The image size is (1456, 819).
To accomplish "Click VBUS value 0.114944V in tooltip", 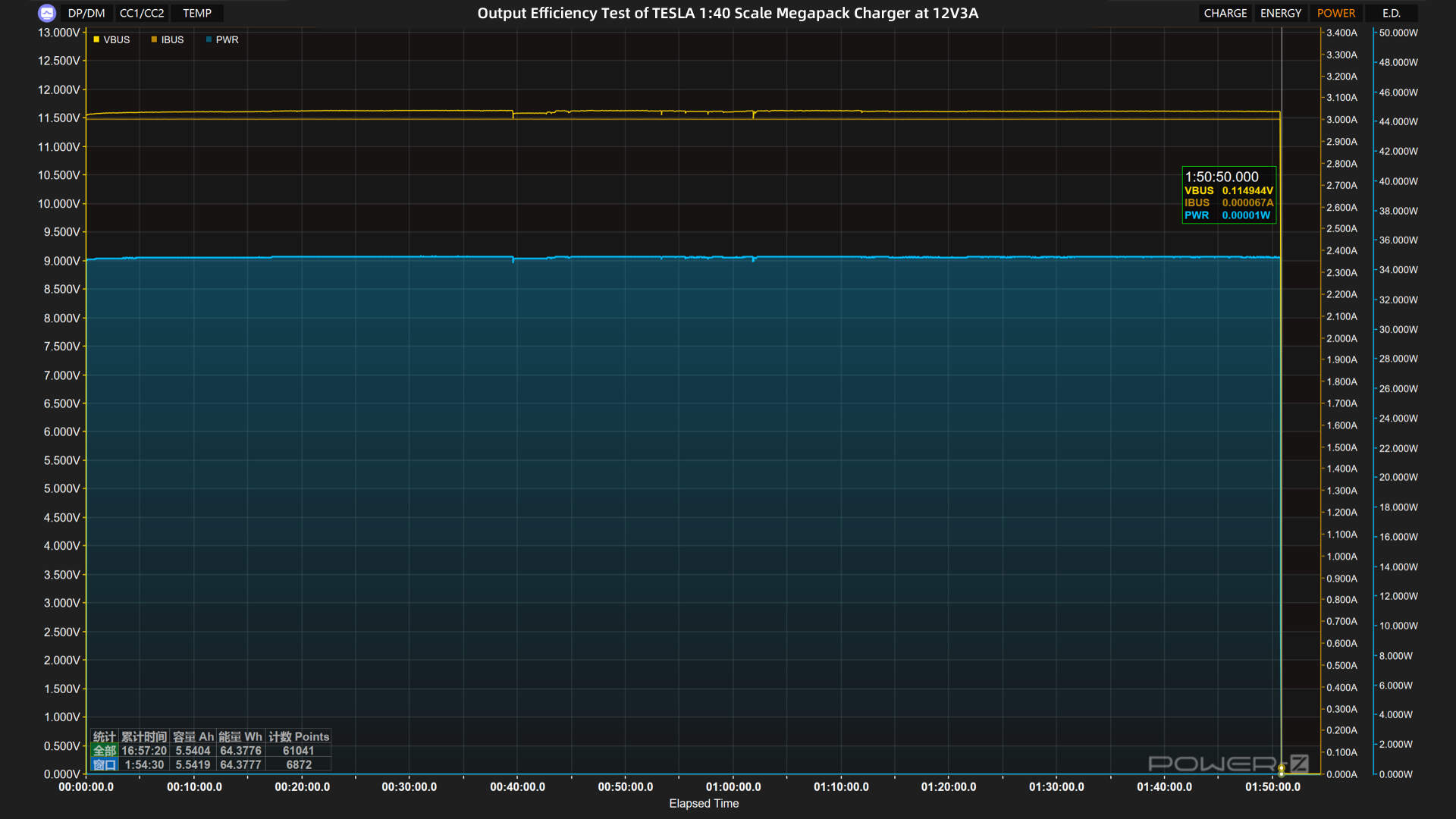I will pos(1247,191).
